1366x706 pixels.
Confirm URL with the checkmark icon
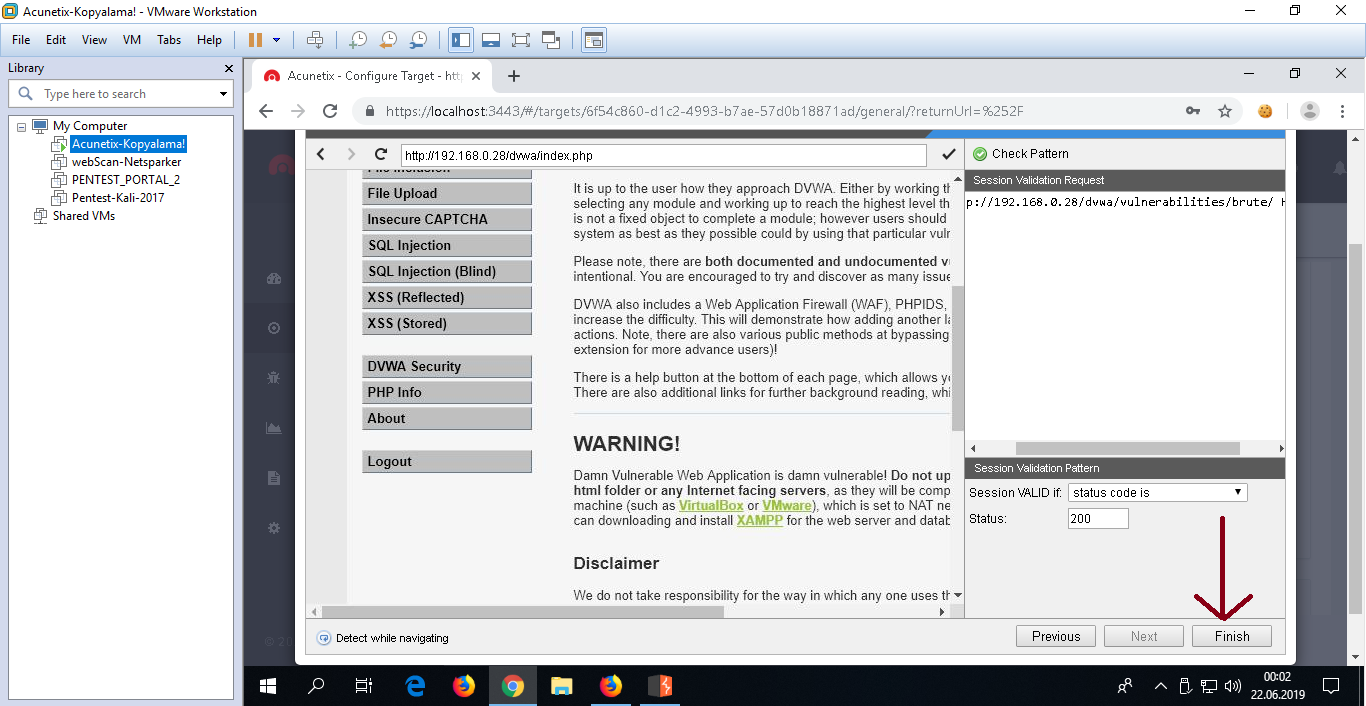click(x=948, y=154)
